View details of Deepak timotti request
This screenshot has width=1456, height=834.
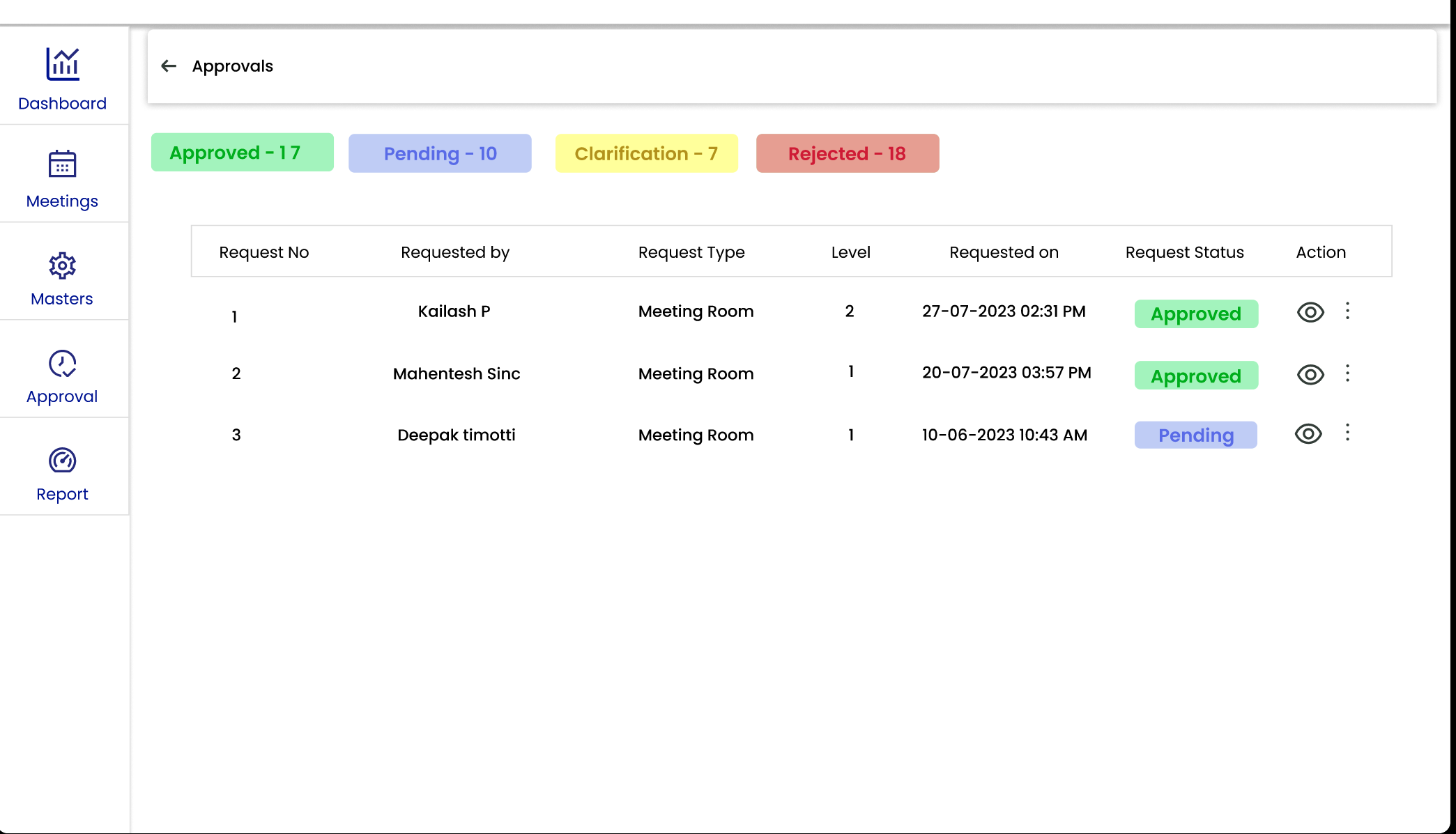point(1309,434)
